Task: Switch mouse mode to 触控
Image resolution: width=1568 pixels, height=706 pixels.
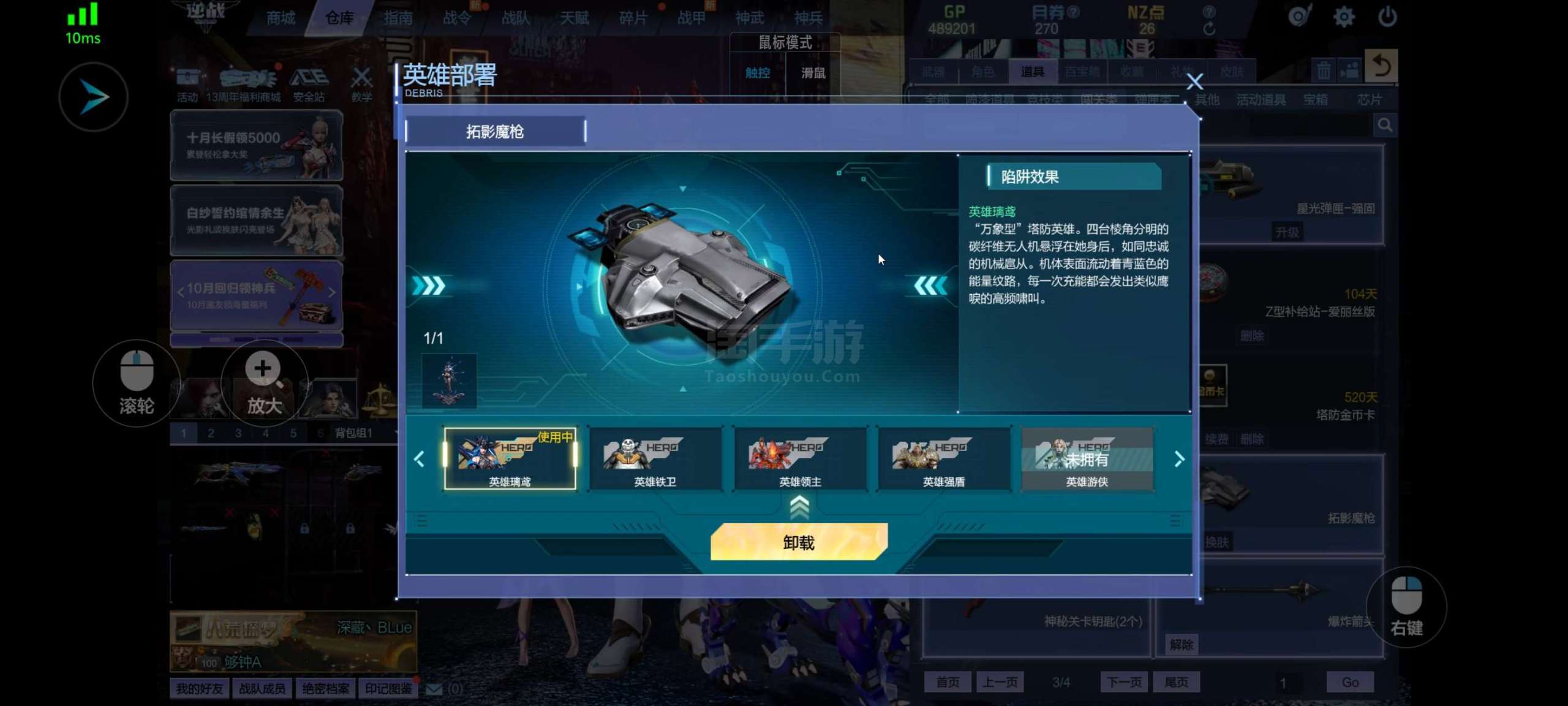Action: (x=758, y=73)
